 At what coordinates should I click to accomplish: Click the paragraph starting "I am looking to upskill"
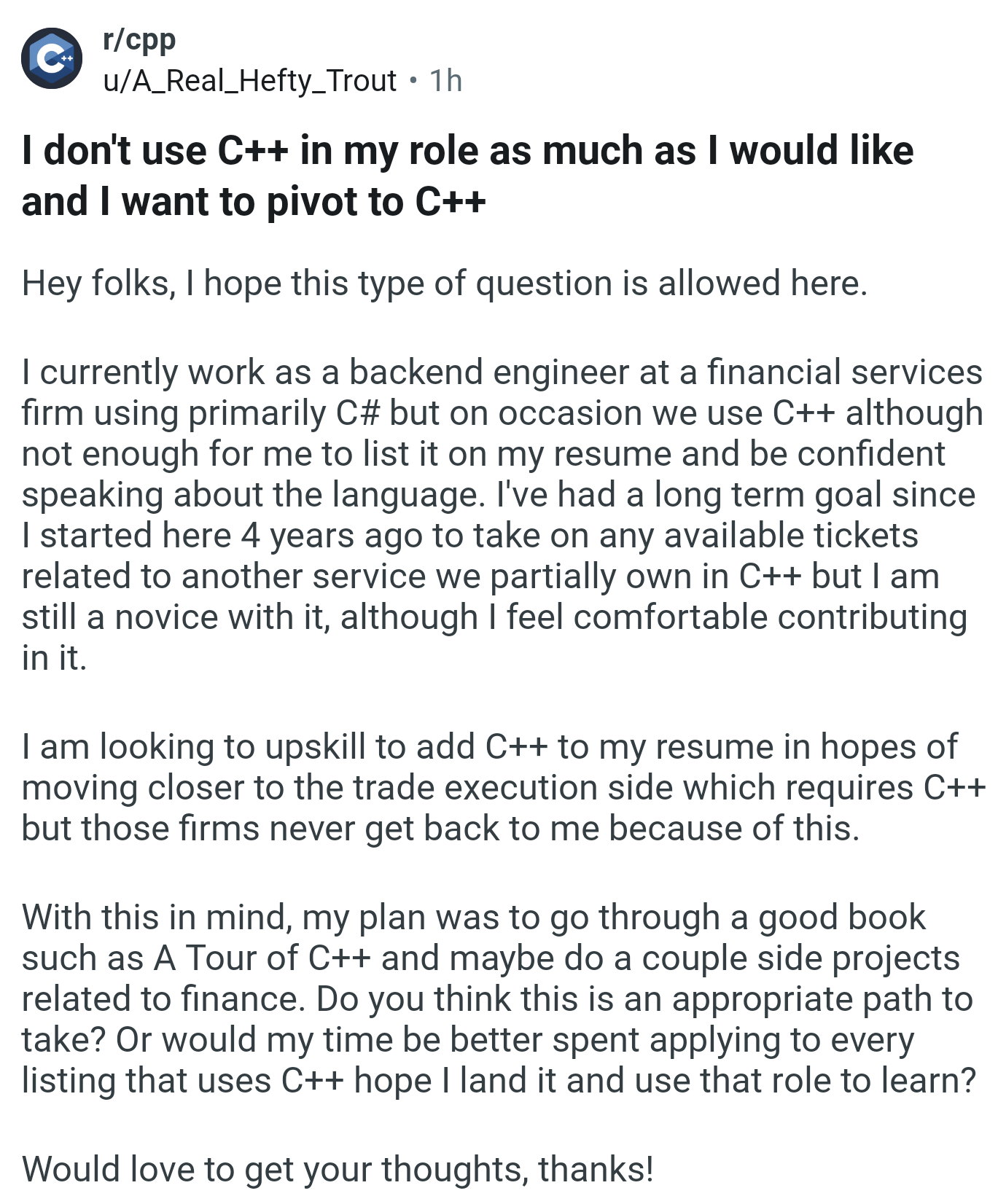(504, 787)
